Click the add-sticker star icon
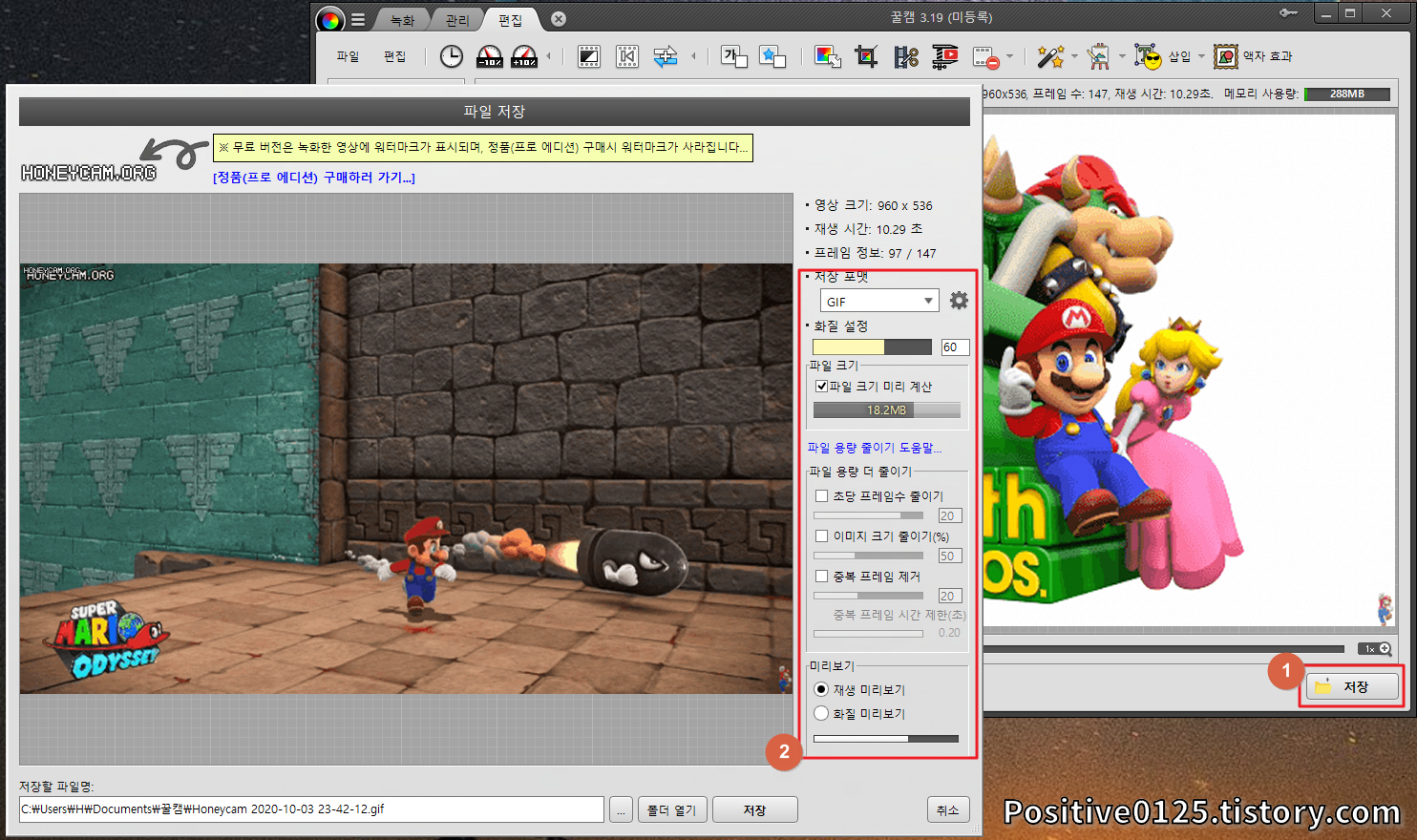 point(772,56)
